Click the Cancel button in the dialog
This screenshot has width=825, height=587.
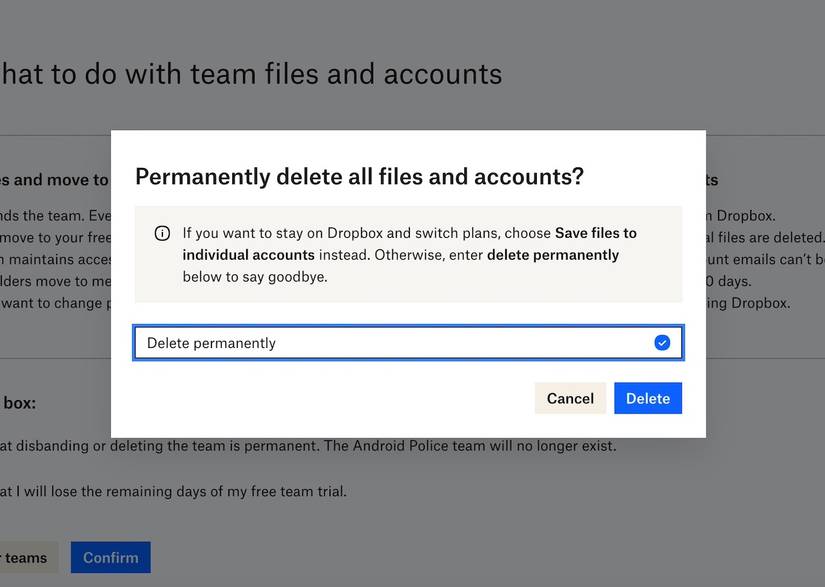(570, 398)
